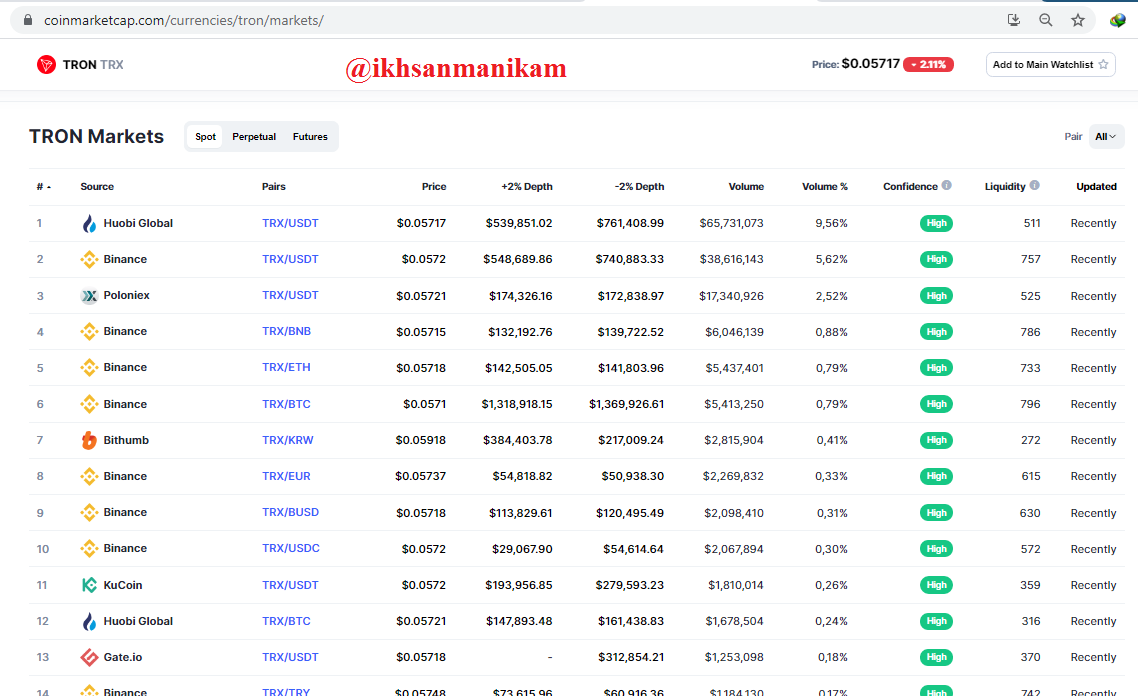Screen dimensions: 1138x696
Task: Switch to the Perpetual markets tab
Action: (x=254, y=136)
